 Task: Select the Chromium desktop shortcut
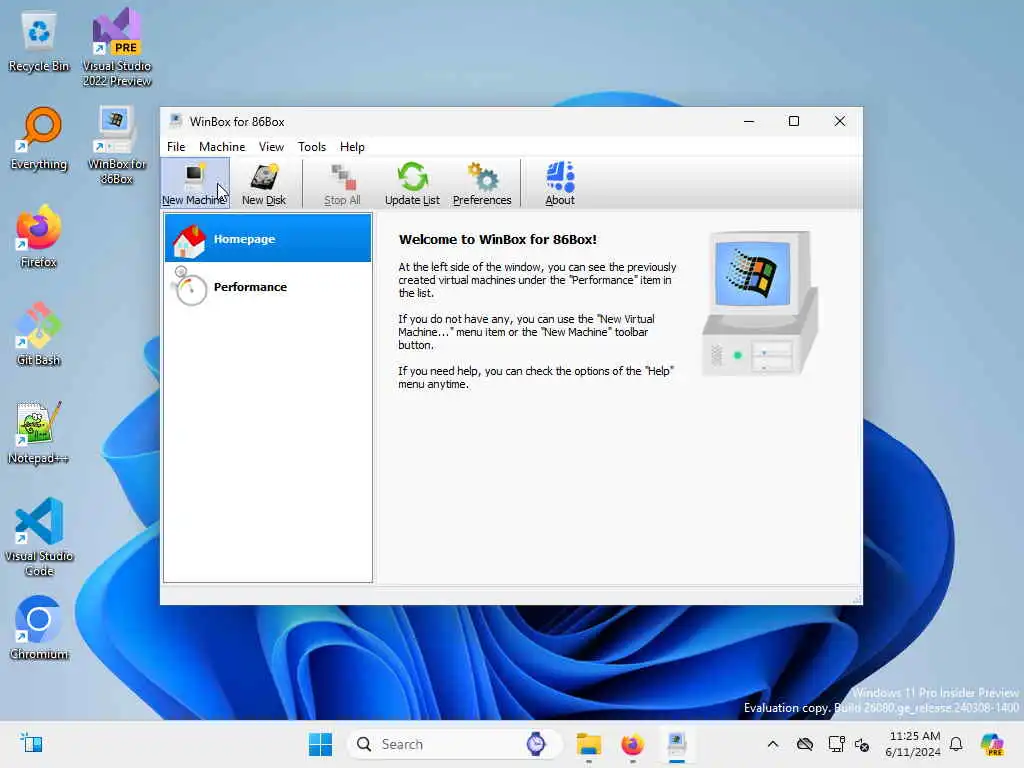coord(39,628)
